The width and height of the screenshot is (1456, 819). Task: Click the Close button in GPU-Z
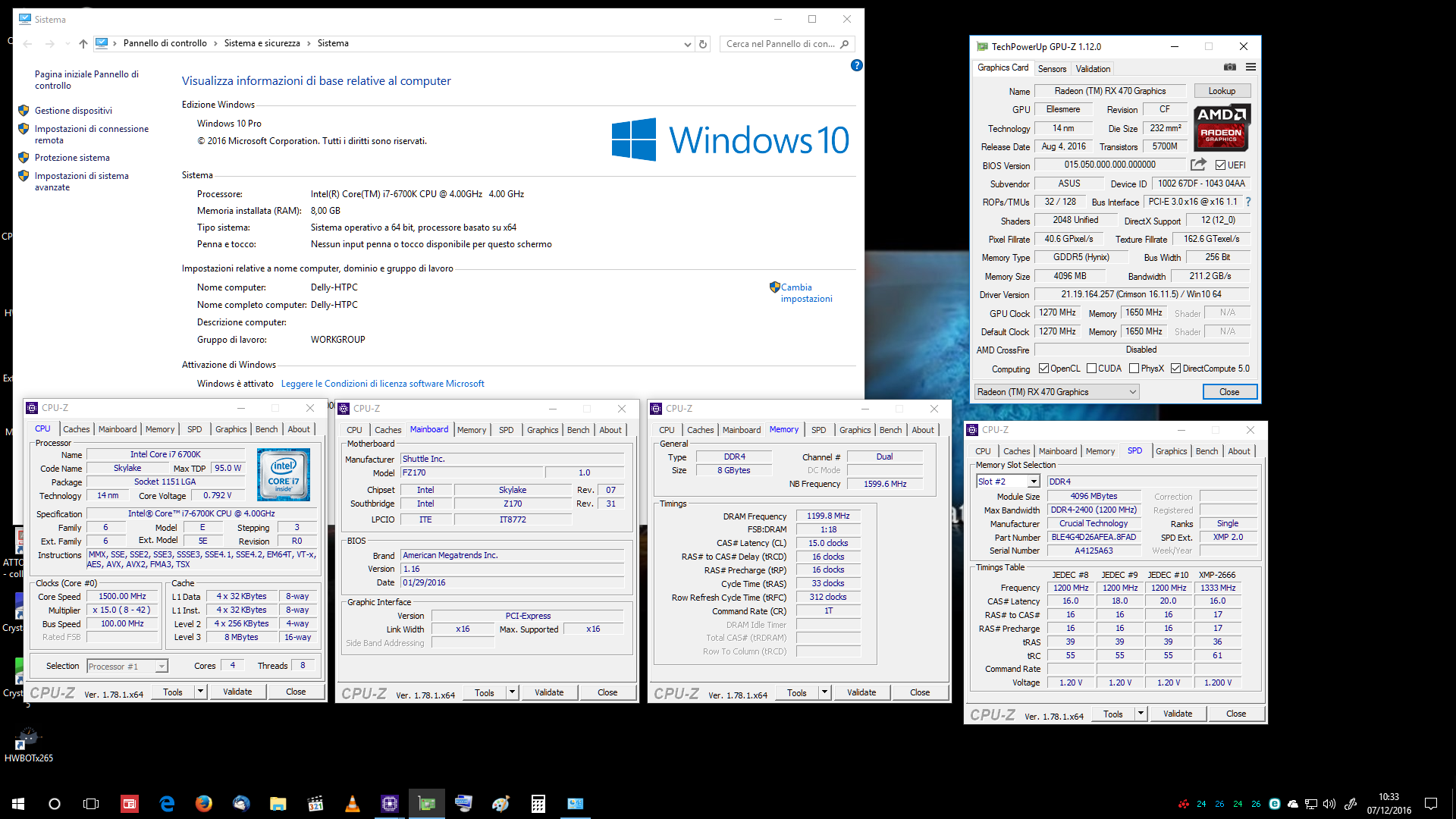pyautogui.click(x=1229, y=392)
